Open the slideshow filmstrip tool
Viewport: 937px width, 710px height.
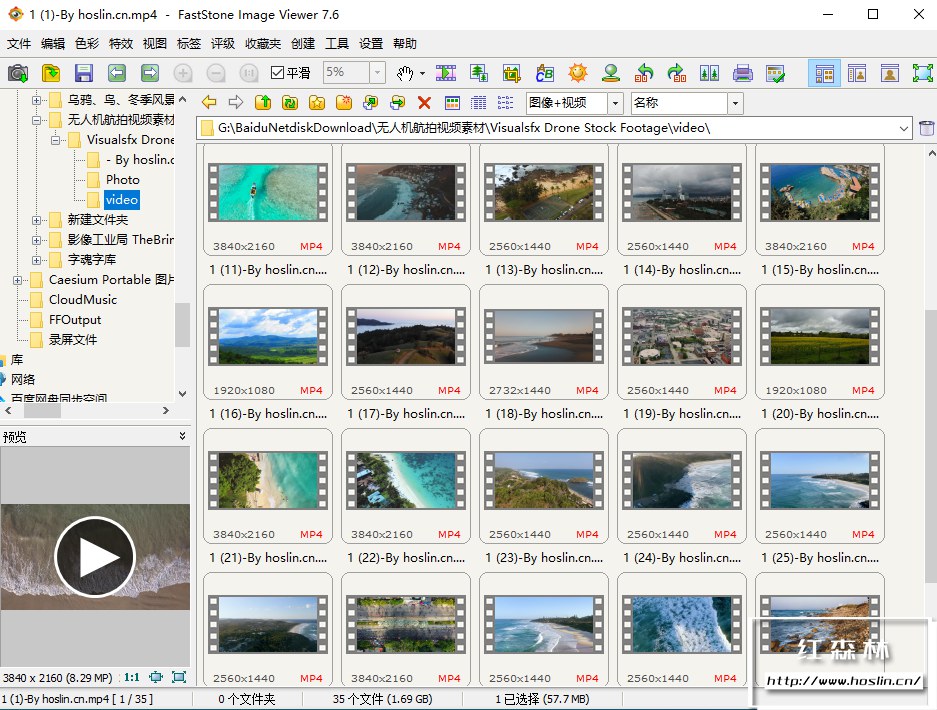click(446, 73)
